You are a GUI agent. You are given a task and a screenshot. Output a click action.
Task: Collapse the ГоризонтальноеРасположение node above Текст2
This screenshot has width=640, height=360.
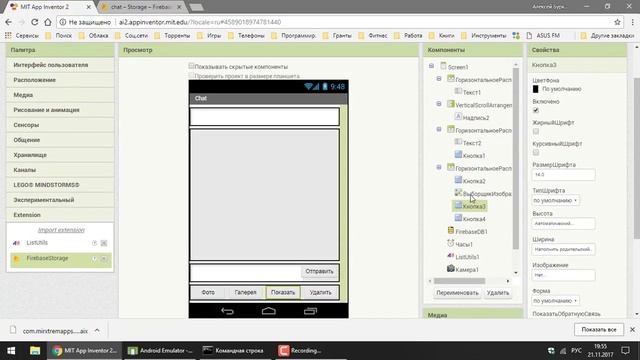click(439, 129)
